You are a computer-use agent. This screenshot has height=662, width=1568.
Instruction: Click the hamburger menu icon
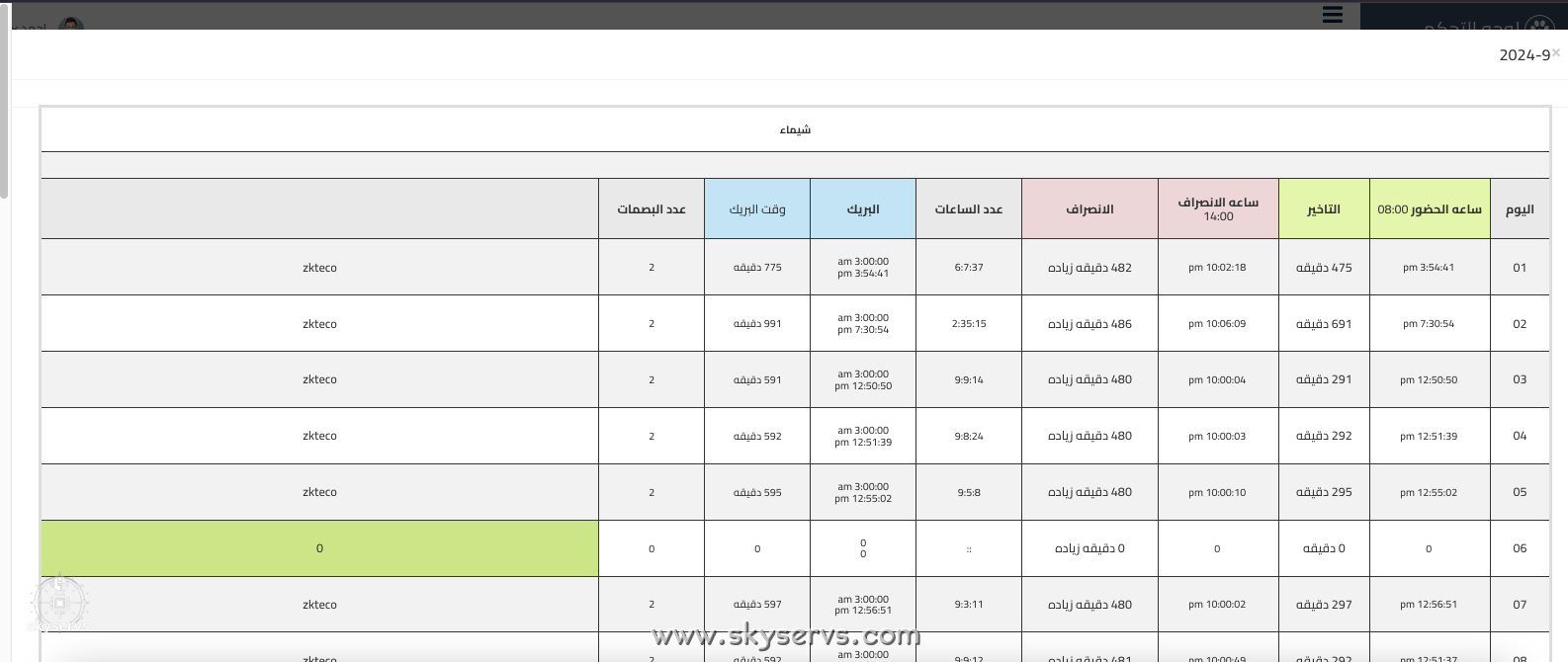tap(1332, 15)
